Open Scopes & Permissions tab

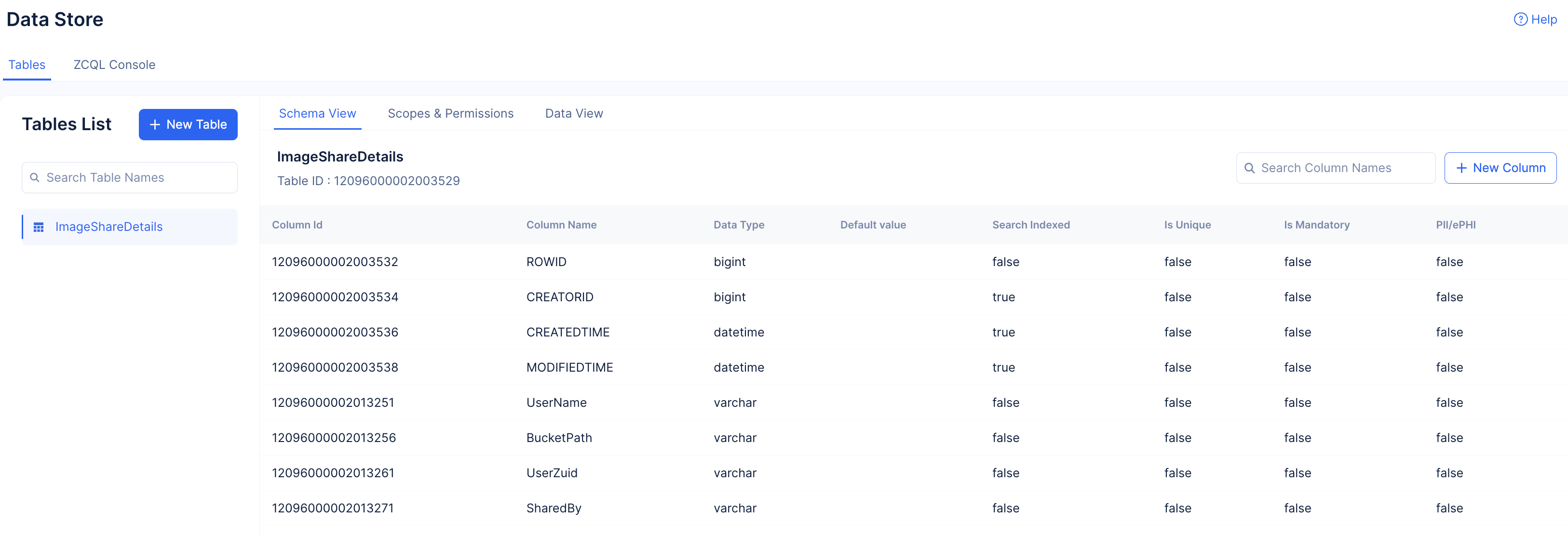[x=450, y=113]
